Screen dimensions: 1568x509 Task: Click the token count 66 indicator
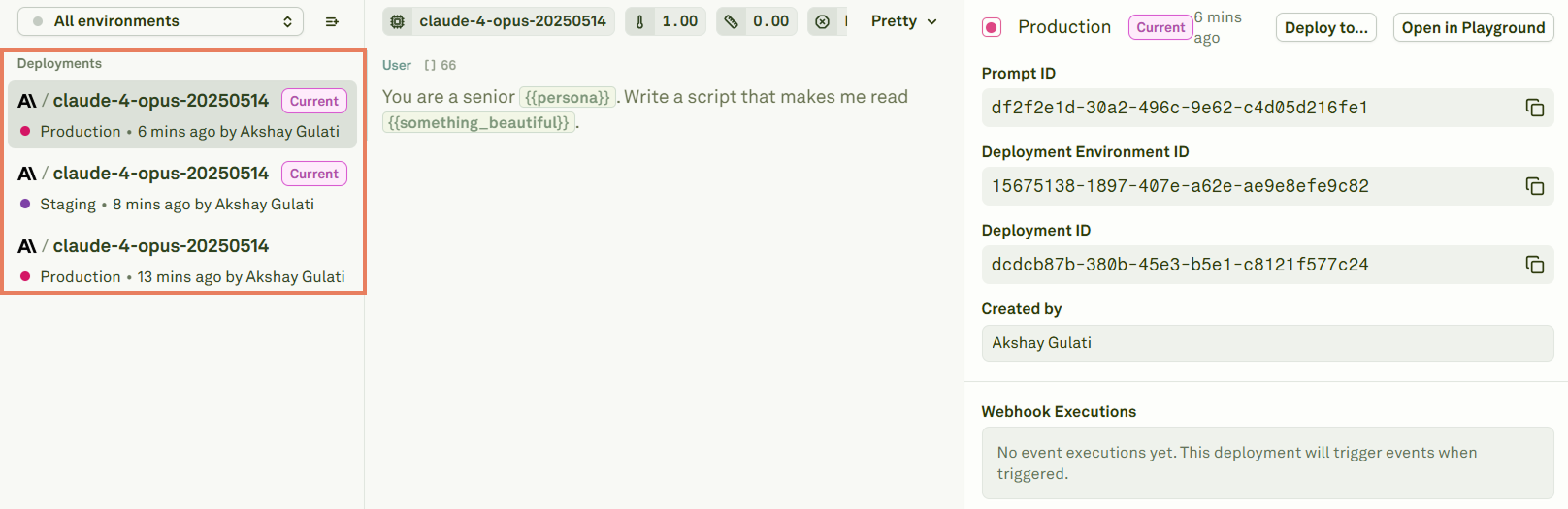click(441, 65)
